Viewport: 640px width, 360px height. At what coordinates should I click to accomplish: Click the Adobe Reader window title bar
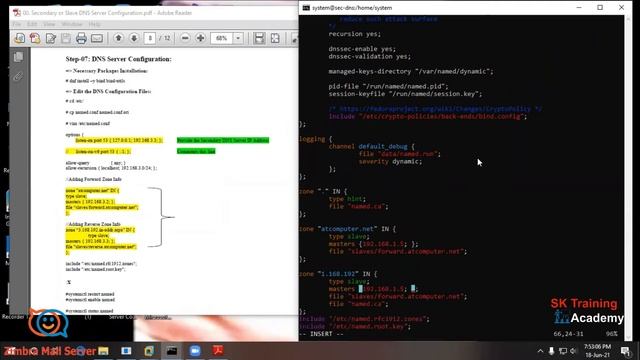154,13
